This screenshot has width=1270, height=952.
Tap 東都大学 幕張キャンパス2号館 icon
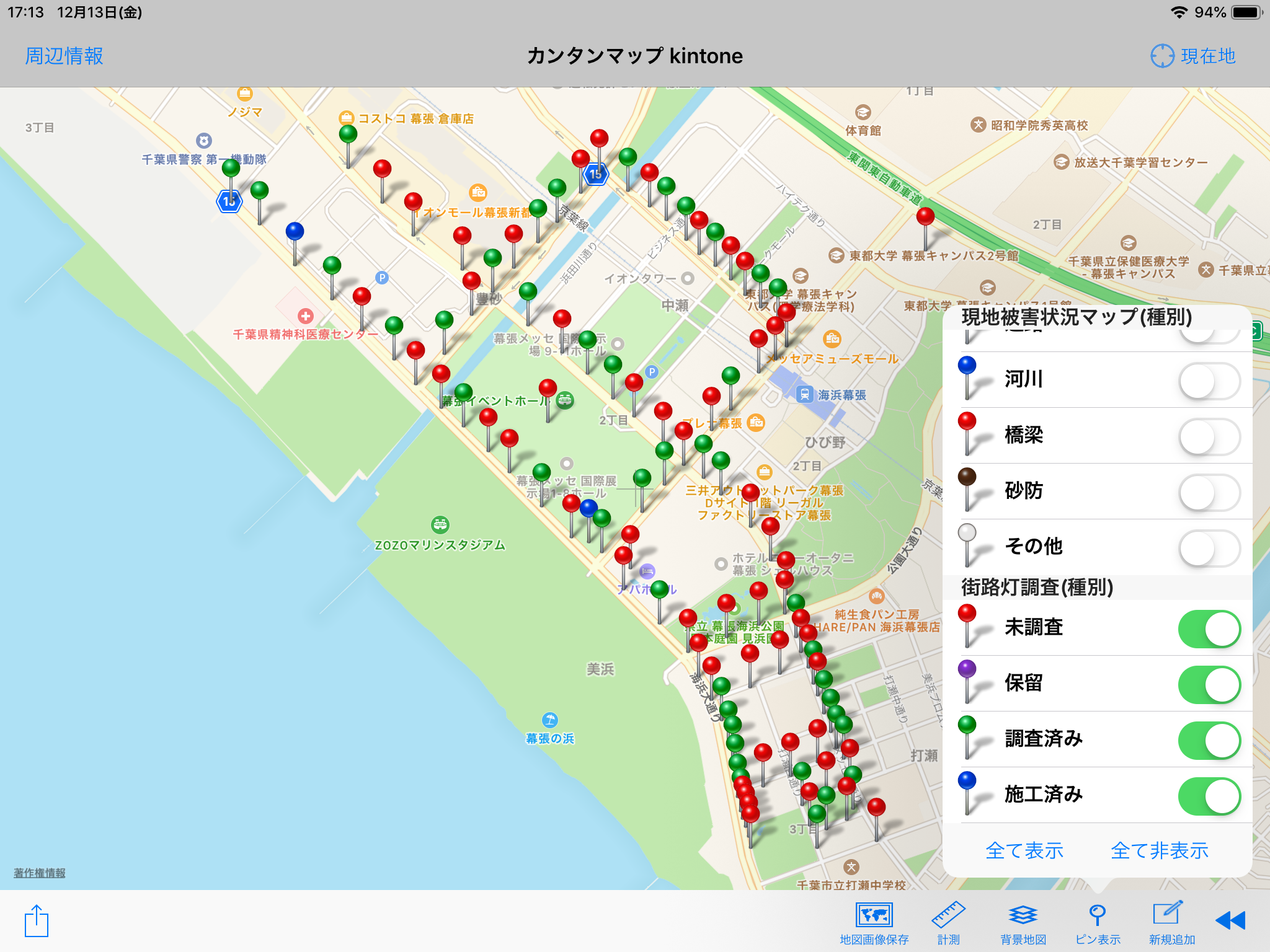tap(837, 255)
